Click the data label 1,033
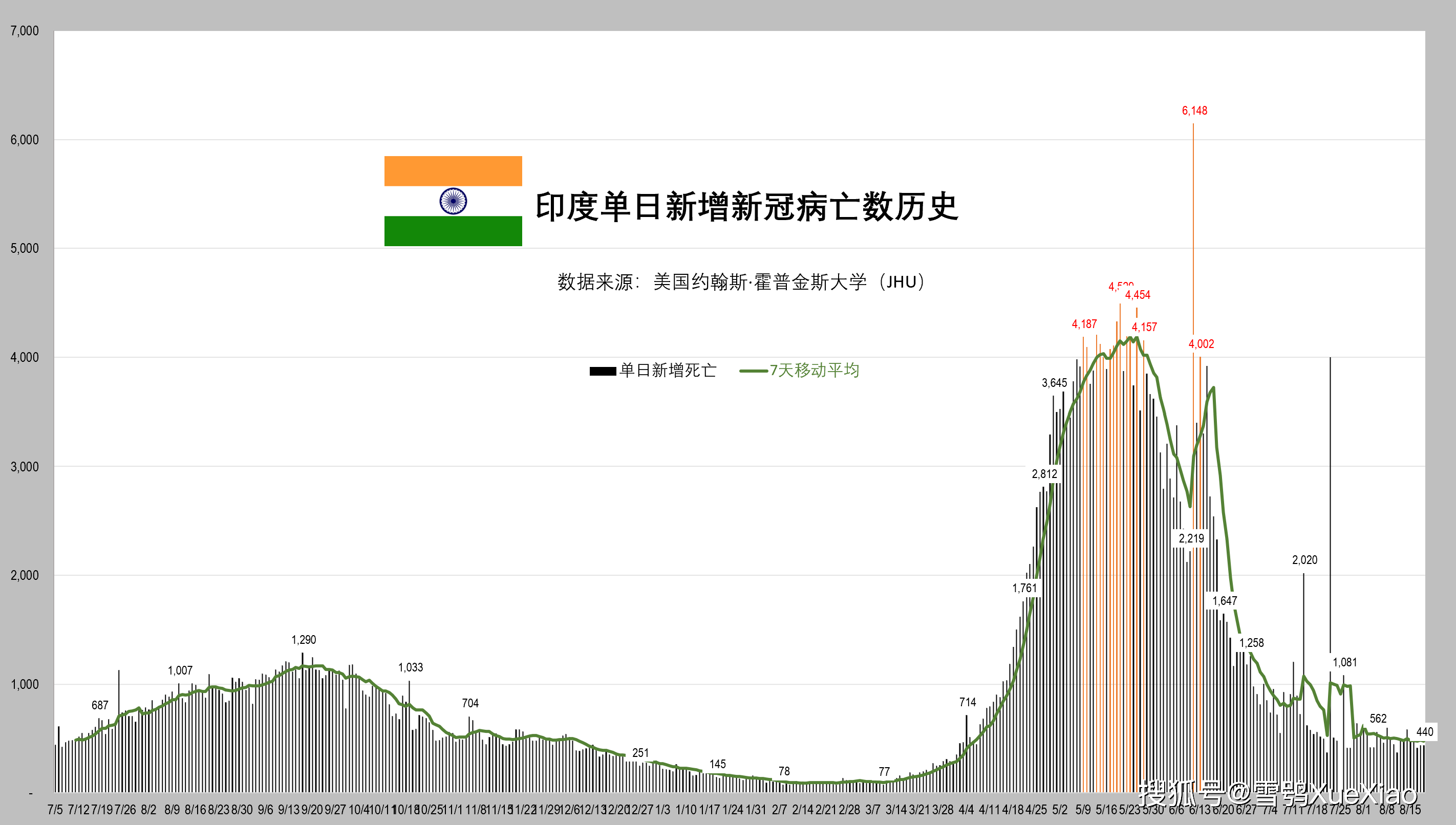Image resolution: width=1456 pixels, height=825 pixels. pos(411,668)
